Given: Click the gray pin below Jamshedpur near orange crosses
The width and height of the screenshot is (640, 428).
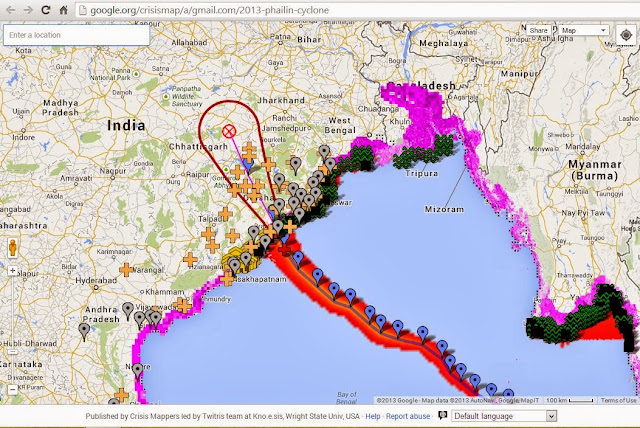Looking at the screenshot, I should (296, 166).
